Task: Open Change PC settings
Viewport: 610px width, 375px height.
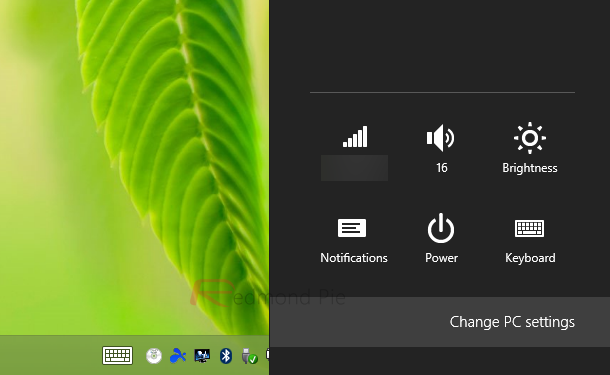Action: 512,322
